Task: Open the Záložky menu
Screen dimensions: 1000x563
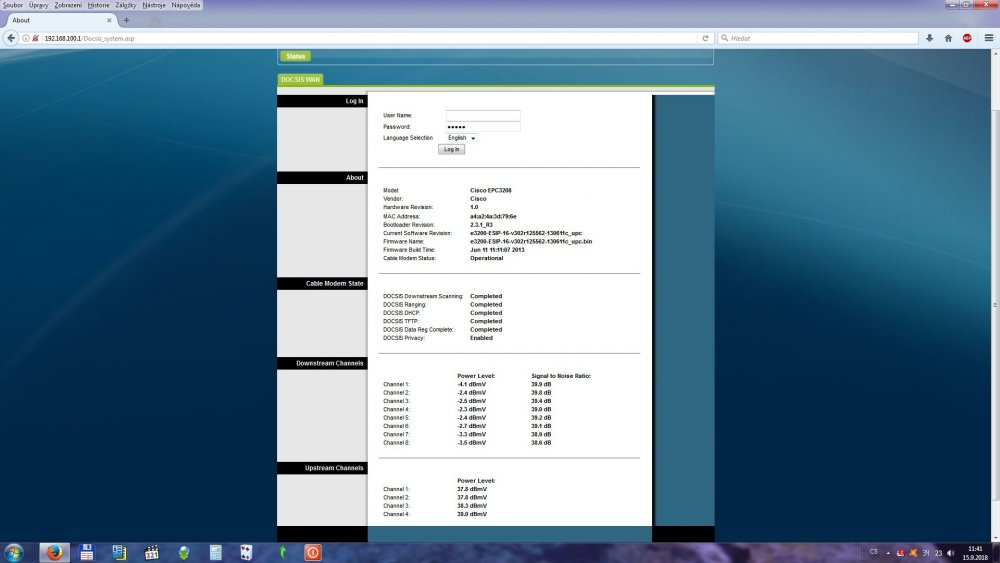Action: point(127,5)
